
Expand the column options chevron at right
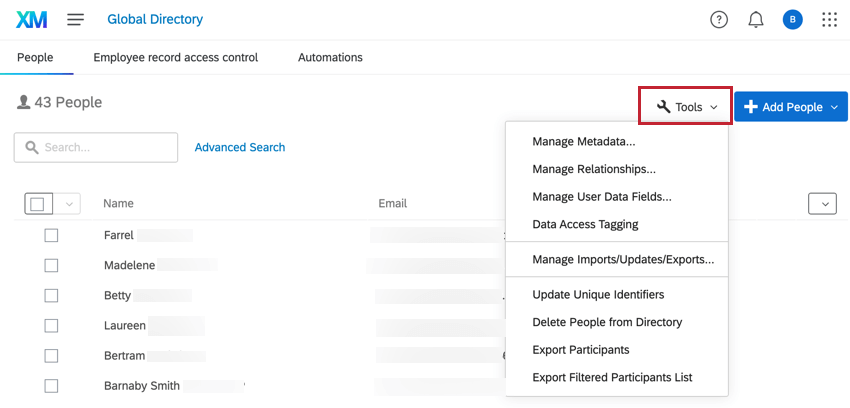pyautogui.click(x=821, y=204)
